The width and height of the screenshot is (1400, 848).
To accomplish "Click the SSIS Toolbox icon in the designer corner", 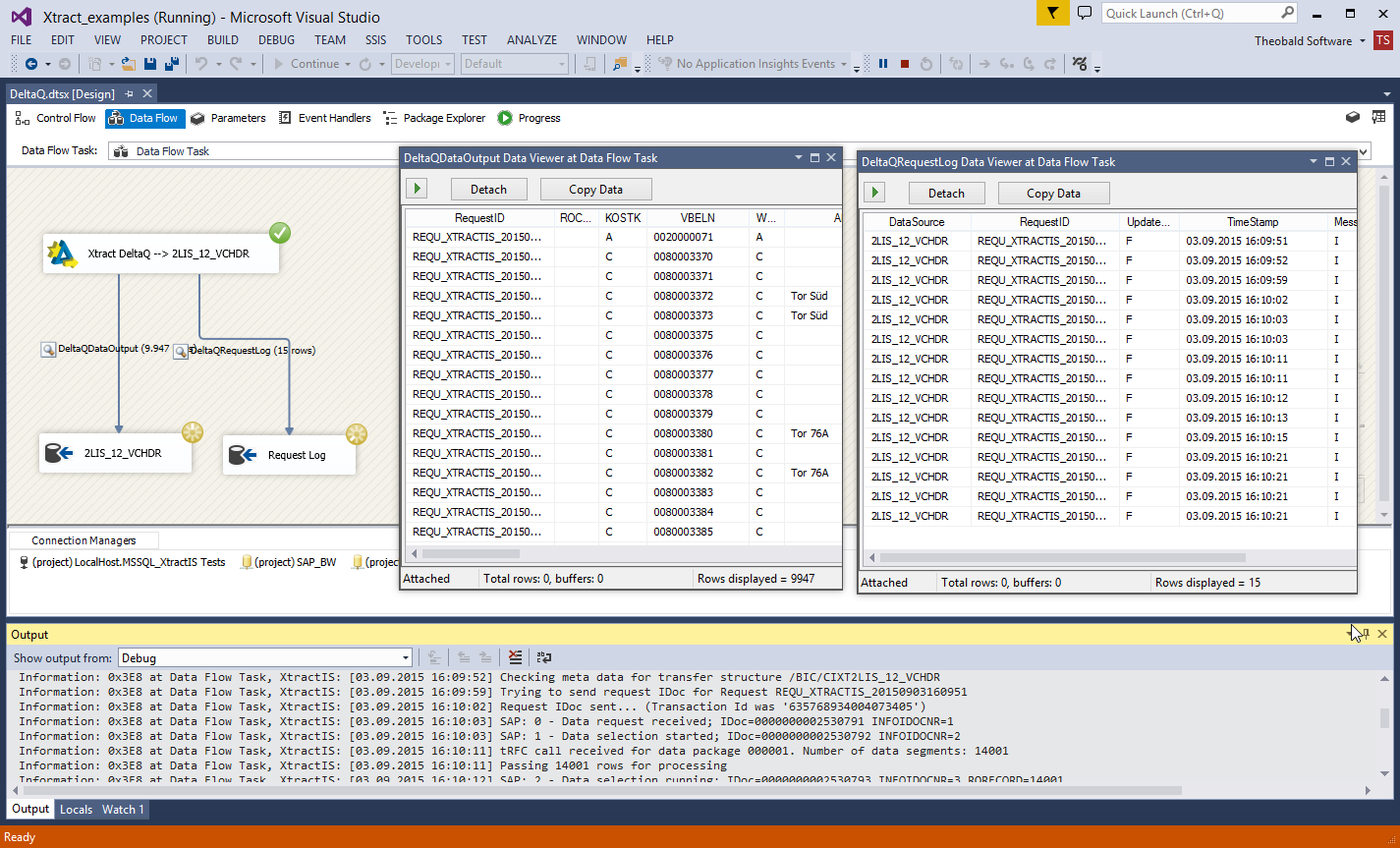I will 1353,117.
